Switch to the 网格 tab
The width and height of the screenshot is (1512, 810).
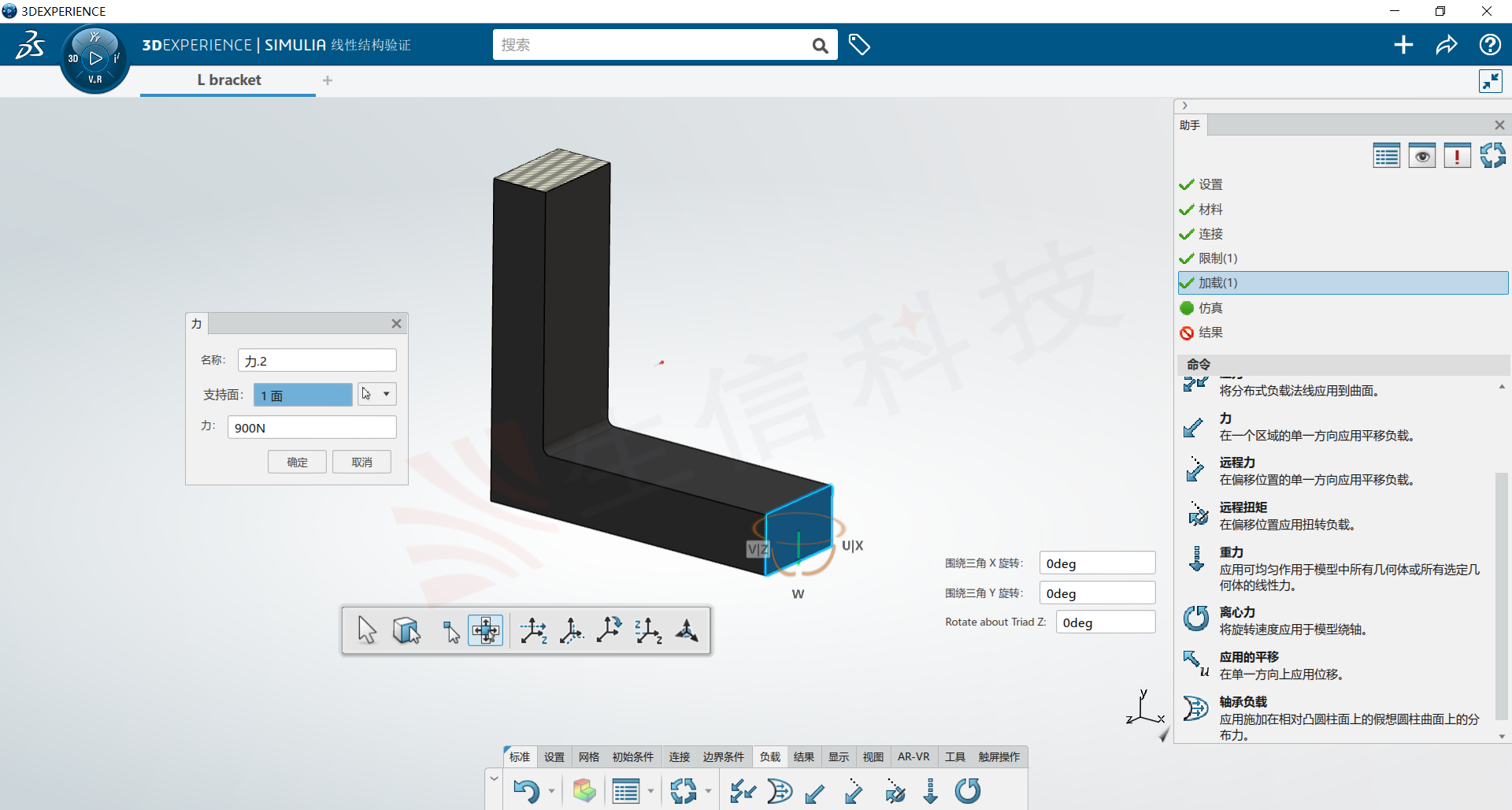click(x=589, y=756)
